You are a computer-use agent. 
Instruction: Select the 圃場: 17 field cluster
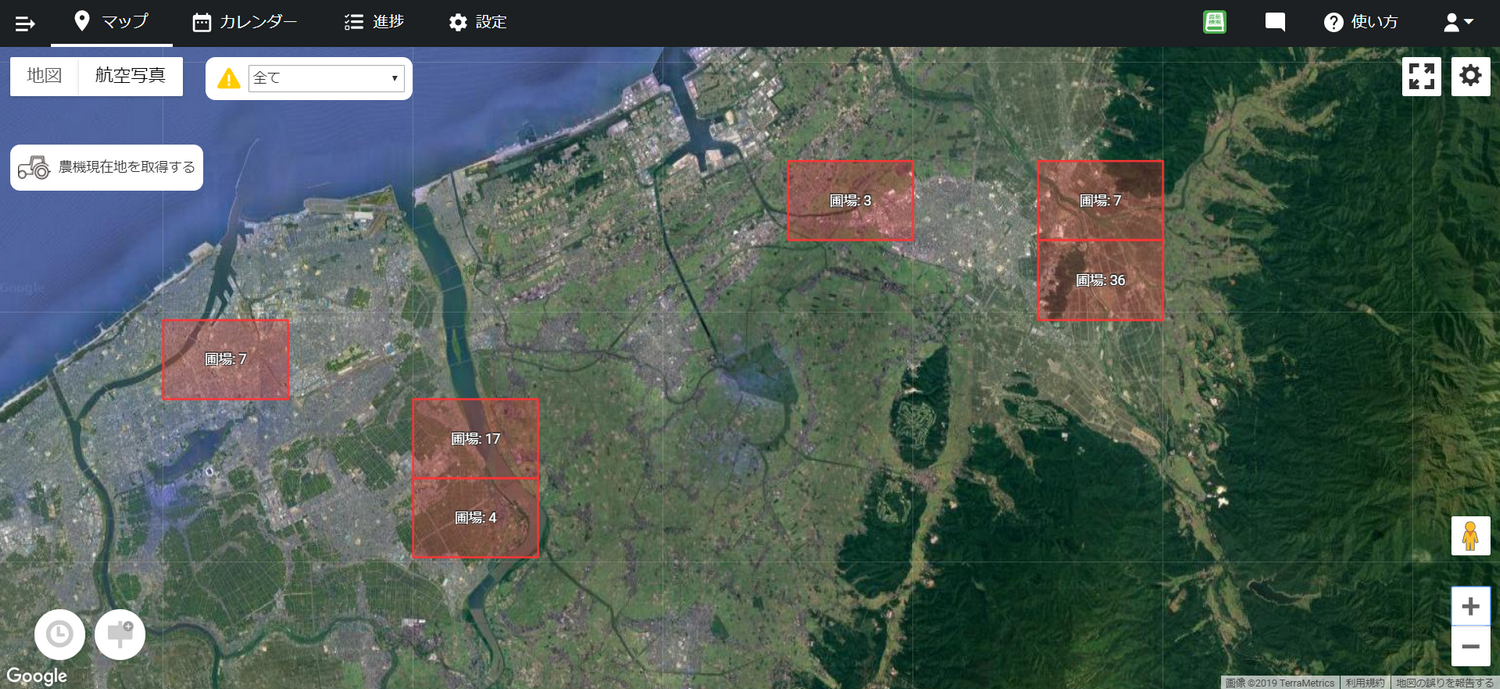tap(475, 438)
